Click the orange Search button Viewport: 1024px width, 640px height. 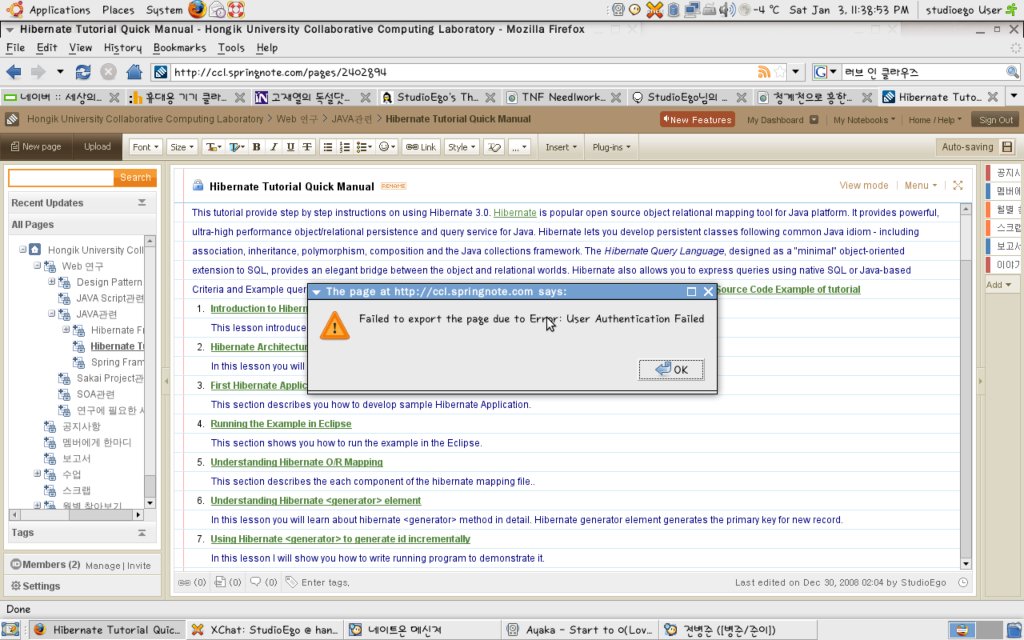pos(135,178)
